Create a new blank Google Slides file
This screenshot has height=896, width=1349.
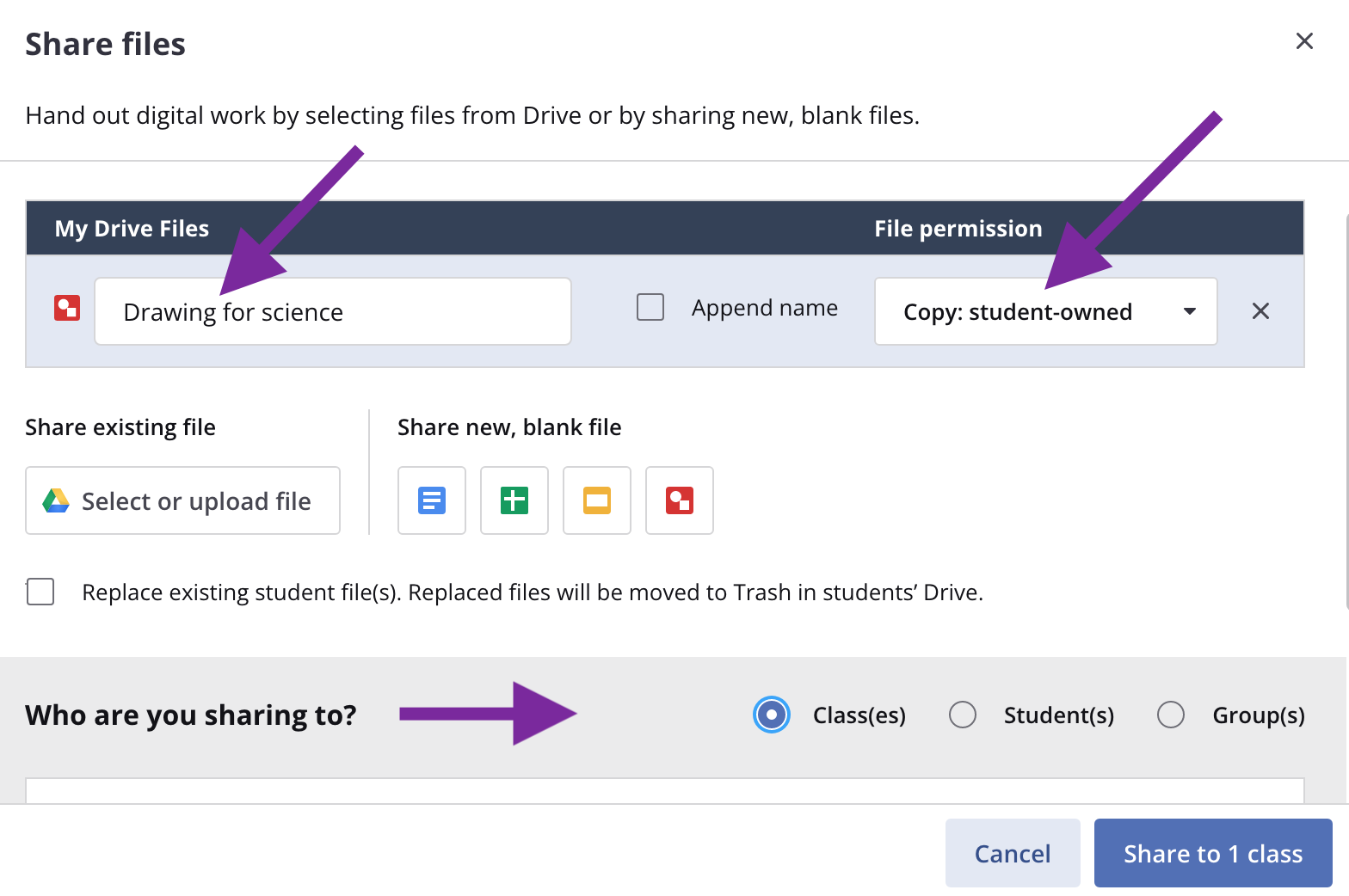click(597, 500)
